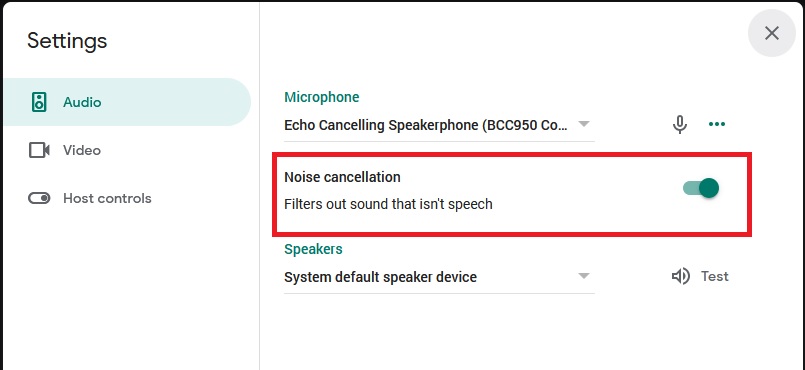The image size is (805, 370).
Task: Close the Settings dialog with the X
Action: (x=772, y=33)
